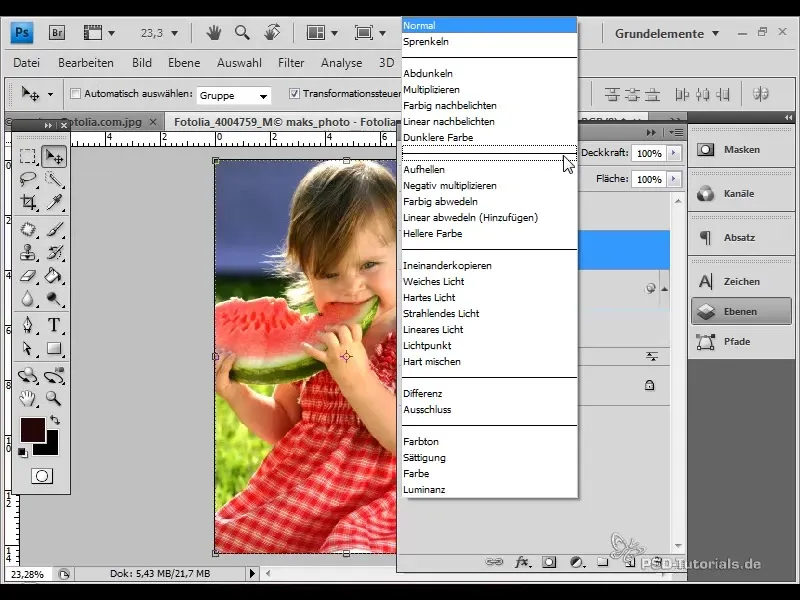Launch Bridge with the Br icon

tap(57, 33)
